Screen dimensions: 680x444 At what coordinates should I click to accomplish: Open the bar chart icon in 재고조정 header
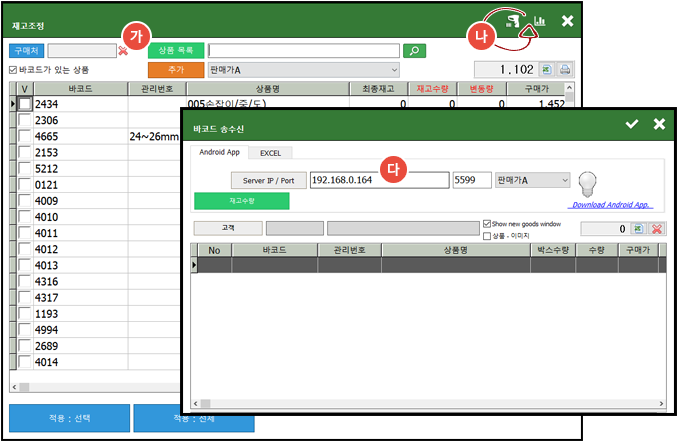[539, 21]
